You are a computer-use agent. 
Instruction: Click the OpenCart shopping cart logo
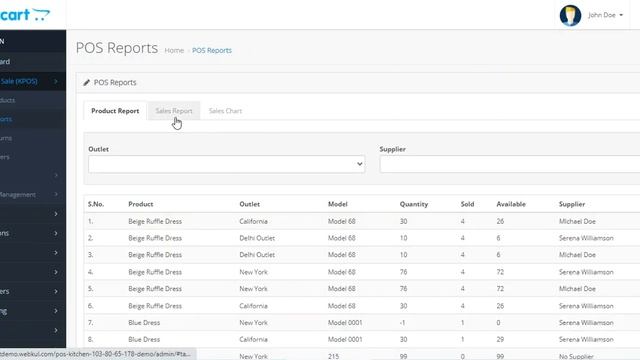point(24,15)
